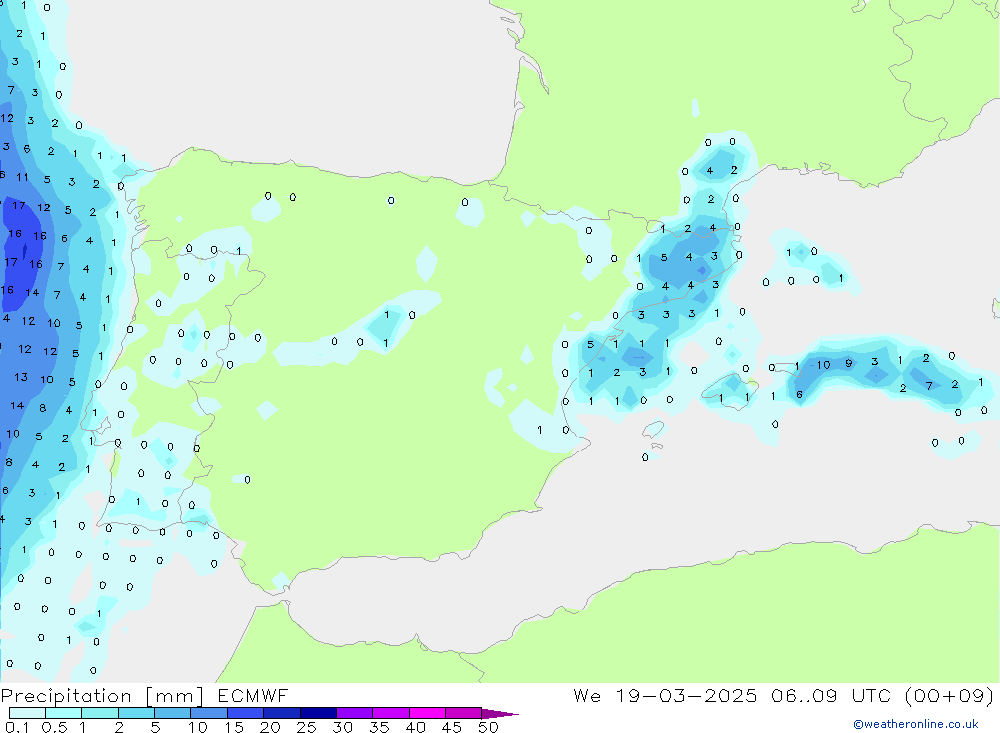The height and width of the screenshot is (733, 1000).
Task: Click the 0.5–1 mm legend color swatch
Action: pos(63,713)
